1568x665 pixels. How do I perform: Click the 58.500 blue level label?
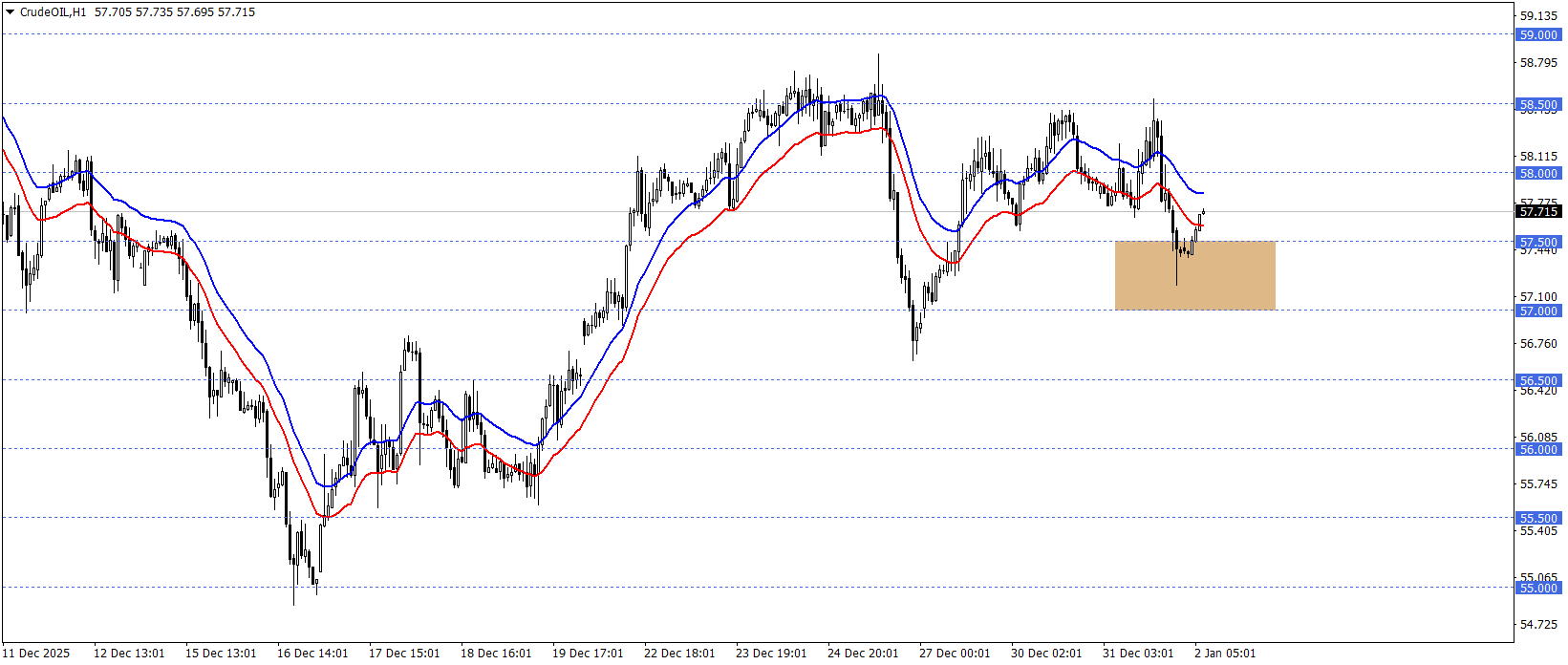(1538, 105)
